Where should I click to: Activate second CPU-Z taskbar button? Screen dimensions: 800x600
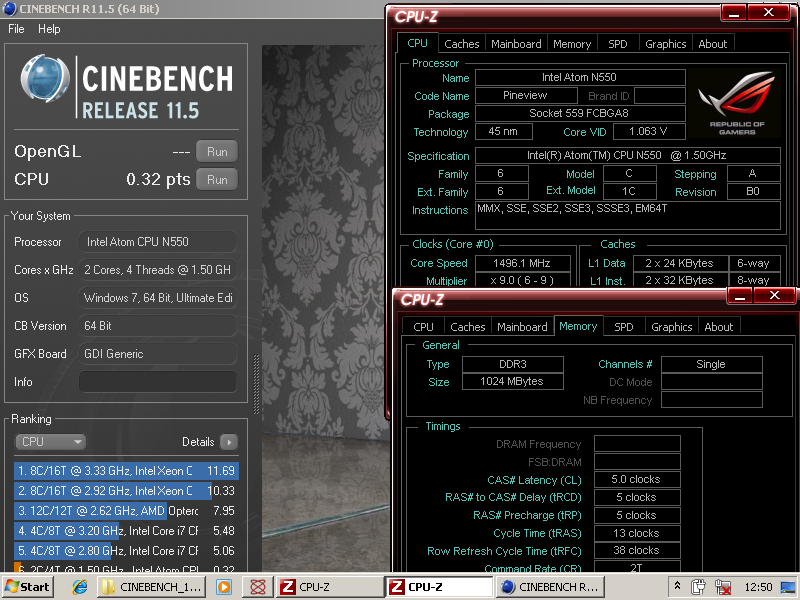[439, 587]
